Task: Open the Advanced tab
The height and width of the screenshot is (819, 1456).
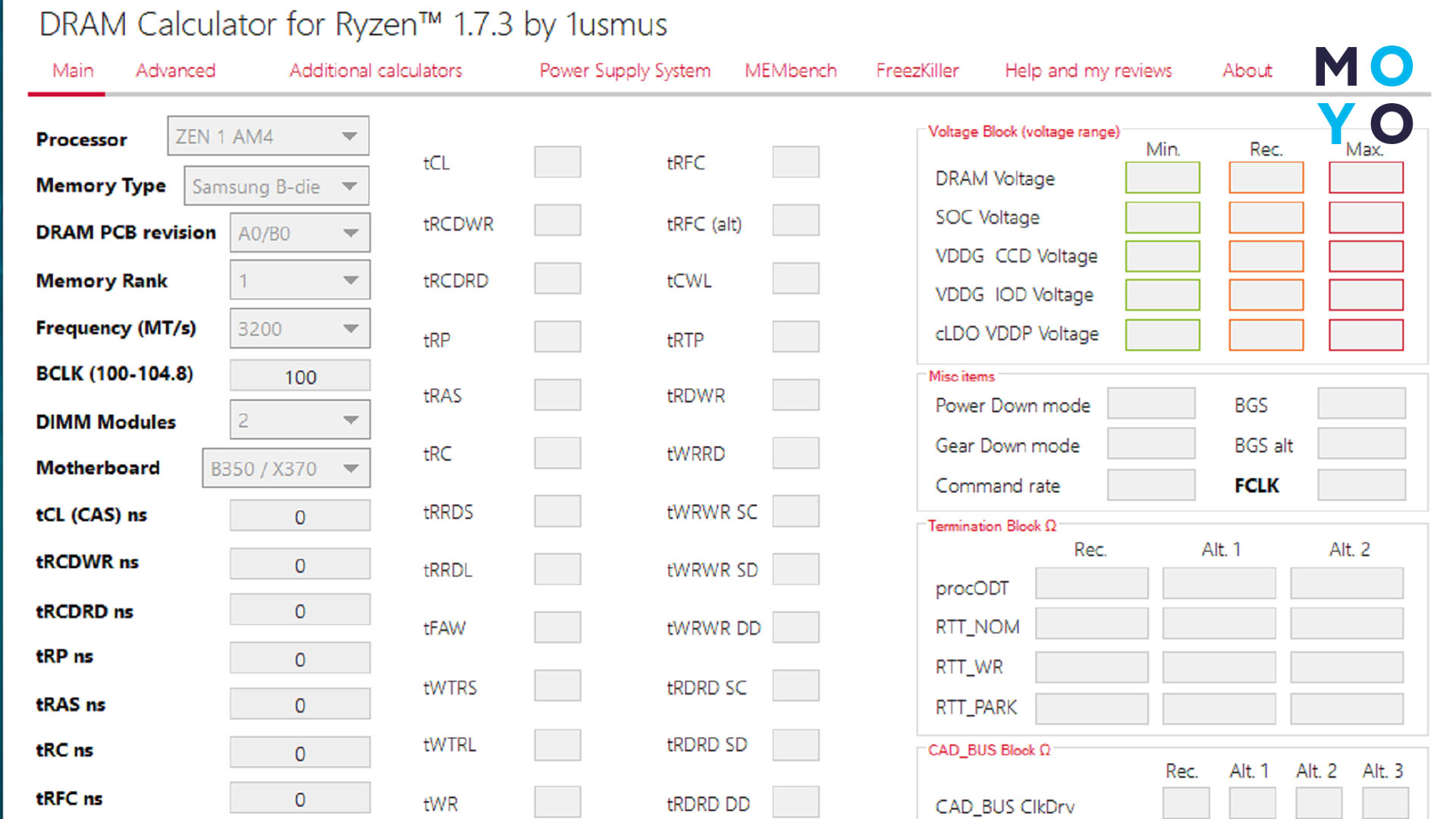Action: [175, 71]
